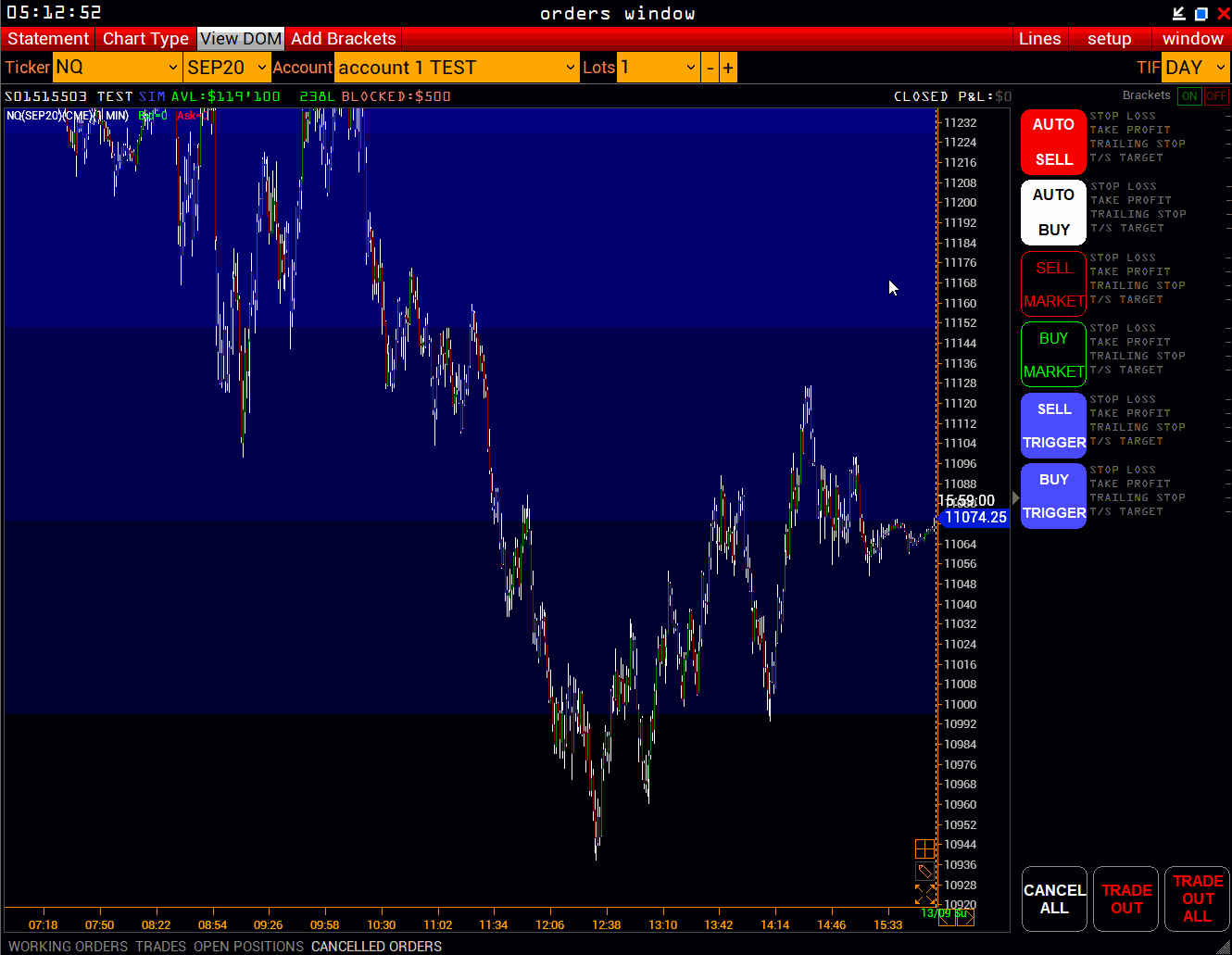The width and height of the screenshot is (1232, 955).
Task: Click the gray arrow beside current price
Action: [1015, 498]
